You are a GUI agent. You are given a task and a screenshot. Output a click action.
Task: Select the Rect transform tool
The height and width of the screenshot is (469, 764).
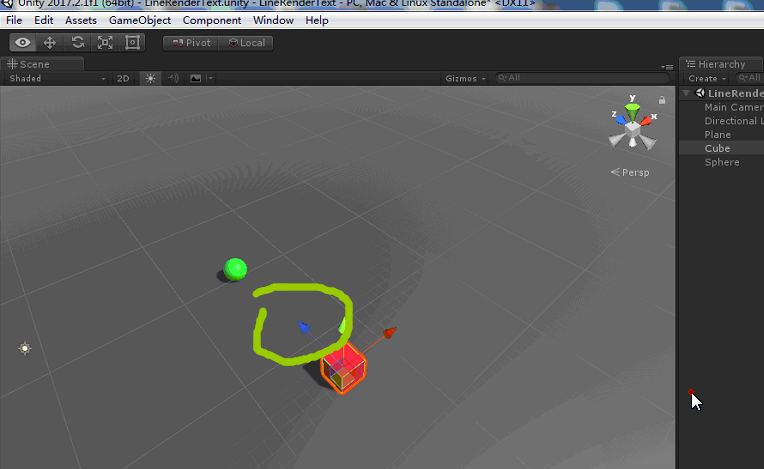pos(132,43)
